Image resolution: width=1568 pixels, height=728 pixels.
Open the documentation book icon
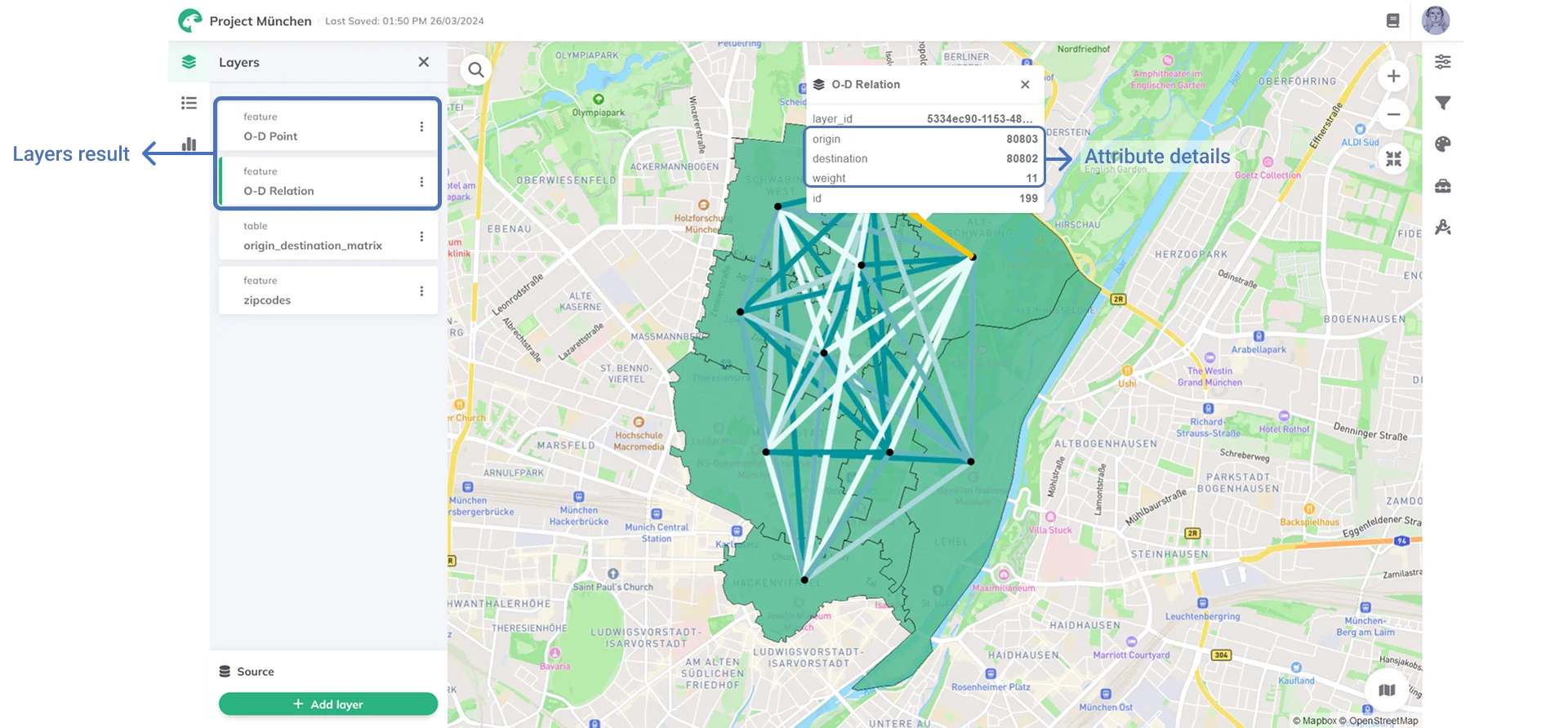[1393, 21]
